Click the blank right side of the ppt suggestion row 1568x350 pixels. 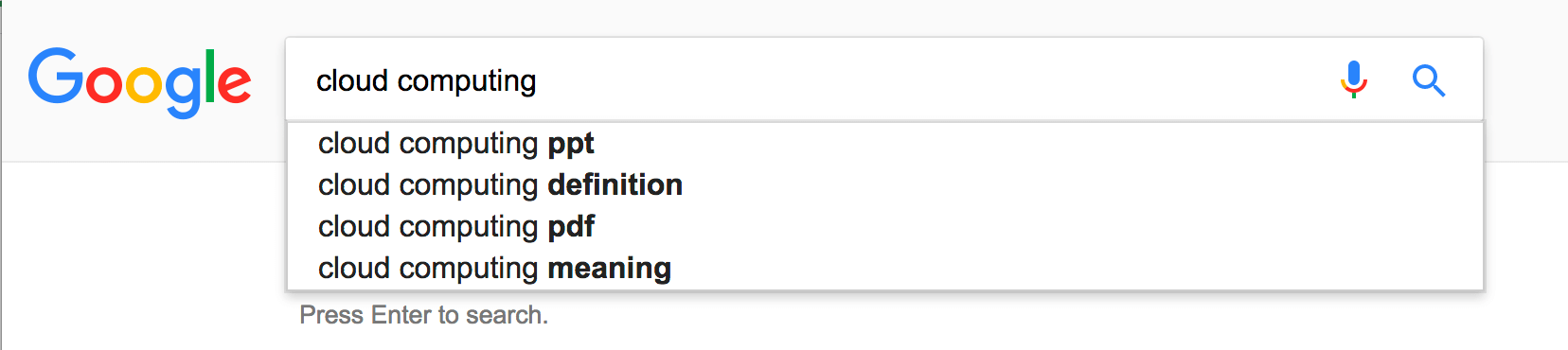click(x=1042, y=144)
